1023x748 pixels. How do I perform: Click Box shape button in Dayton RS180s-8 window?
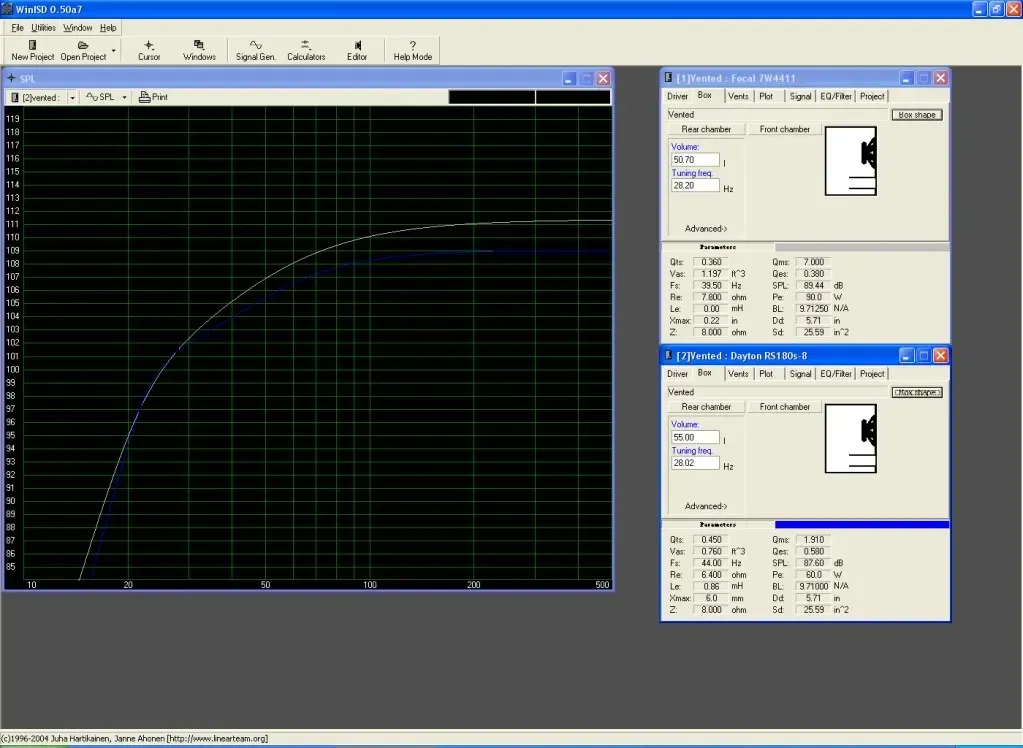[917, 392]
